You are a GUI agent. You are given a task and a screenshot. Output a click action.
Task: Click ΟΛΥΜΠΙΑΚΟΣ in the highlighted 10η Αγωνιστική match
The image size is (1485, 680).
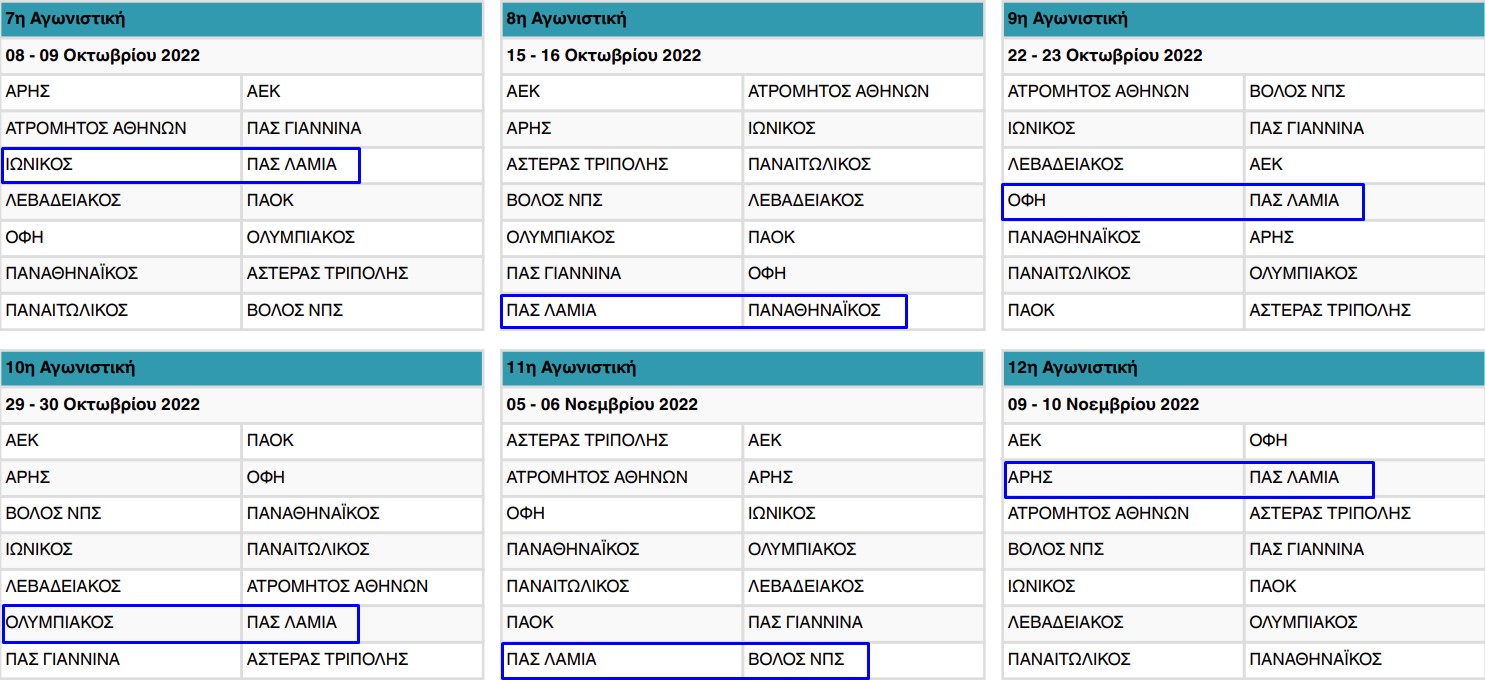click(x=60, y=622)
